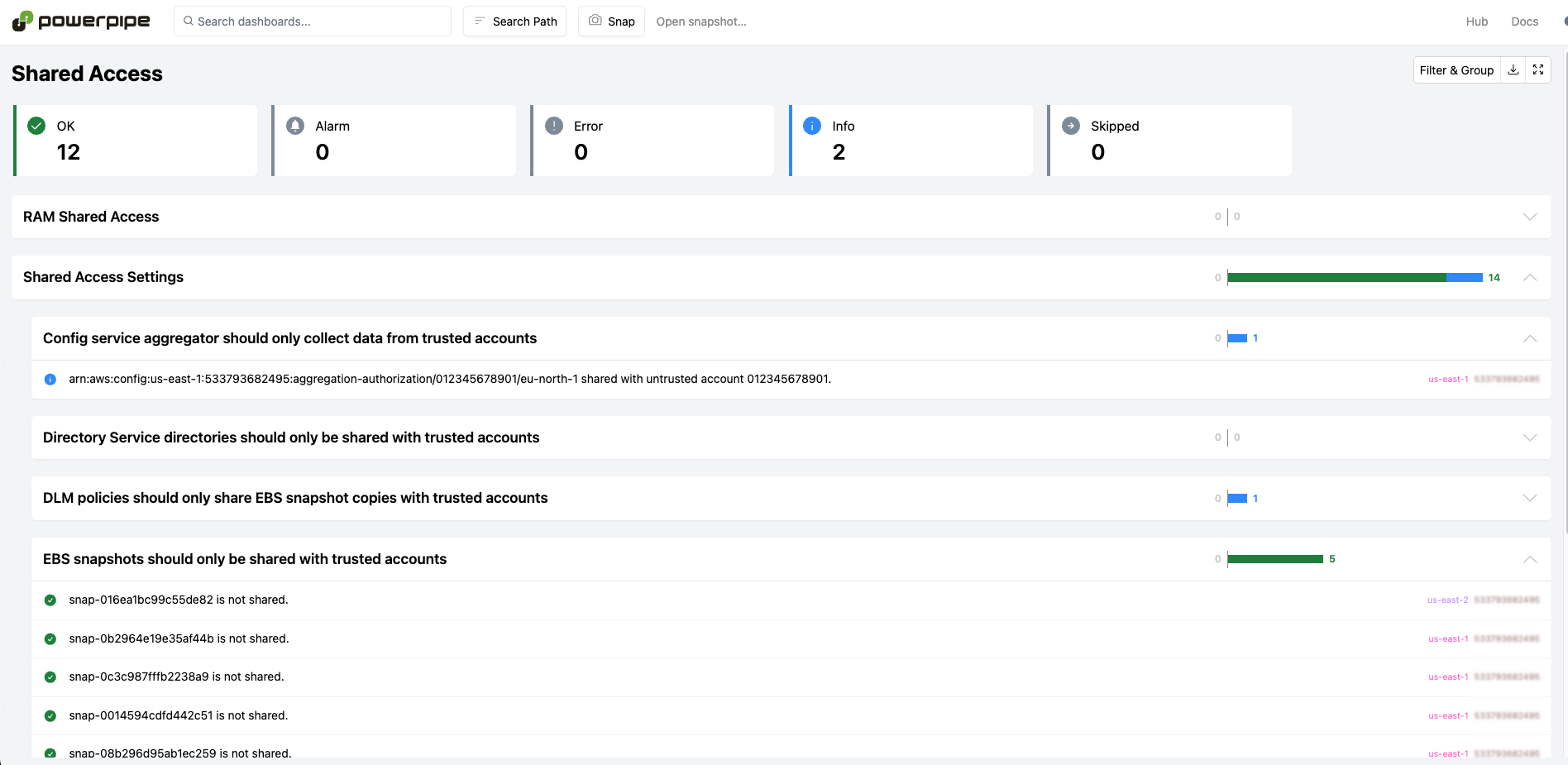1568x765 pixels.
Task: Click us-east-2 tag on snap-016ea1bc99c55de82 row
Action: [x=1448, y=600]
